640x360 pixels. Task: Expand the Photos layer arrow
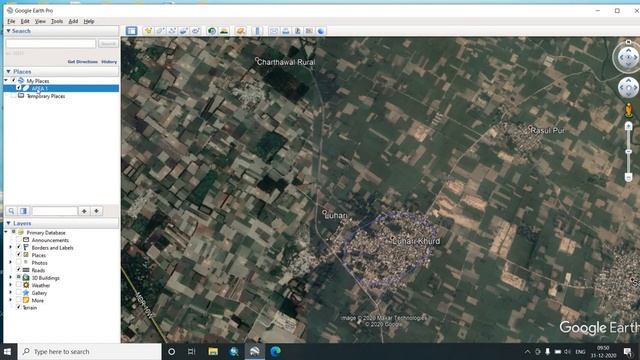pos(11,262)
